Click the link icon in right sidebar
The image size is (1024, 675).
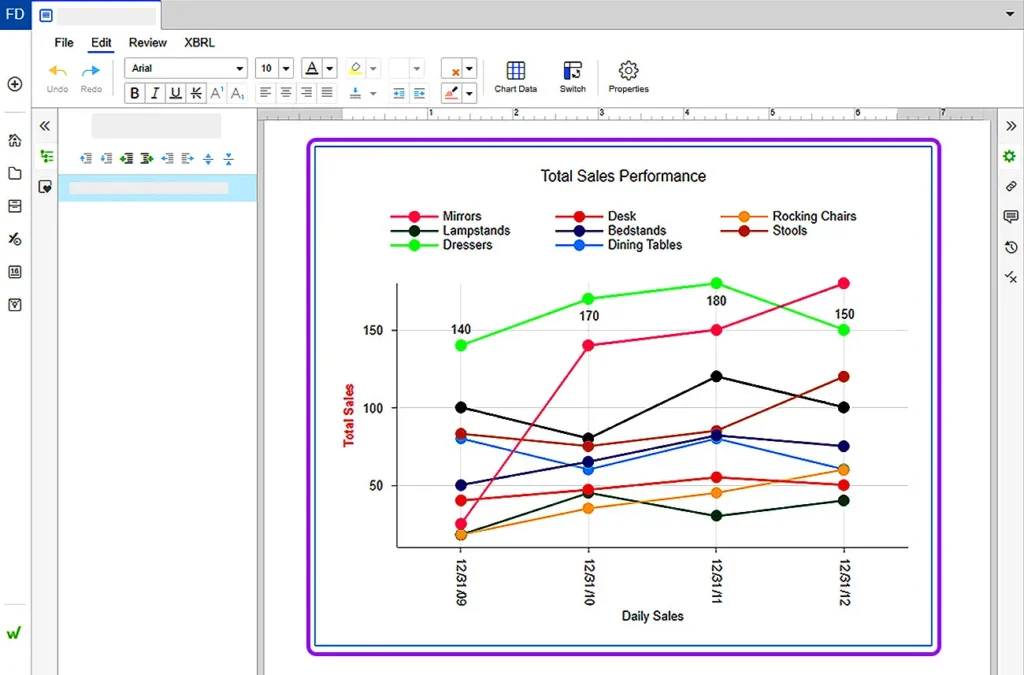[x=1010, y=187]
